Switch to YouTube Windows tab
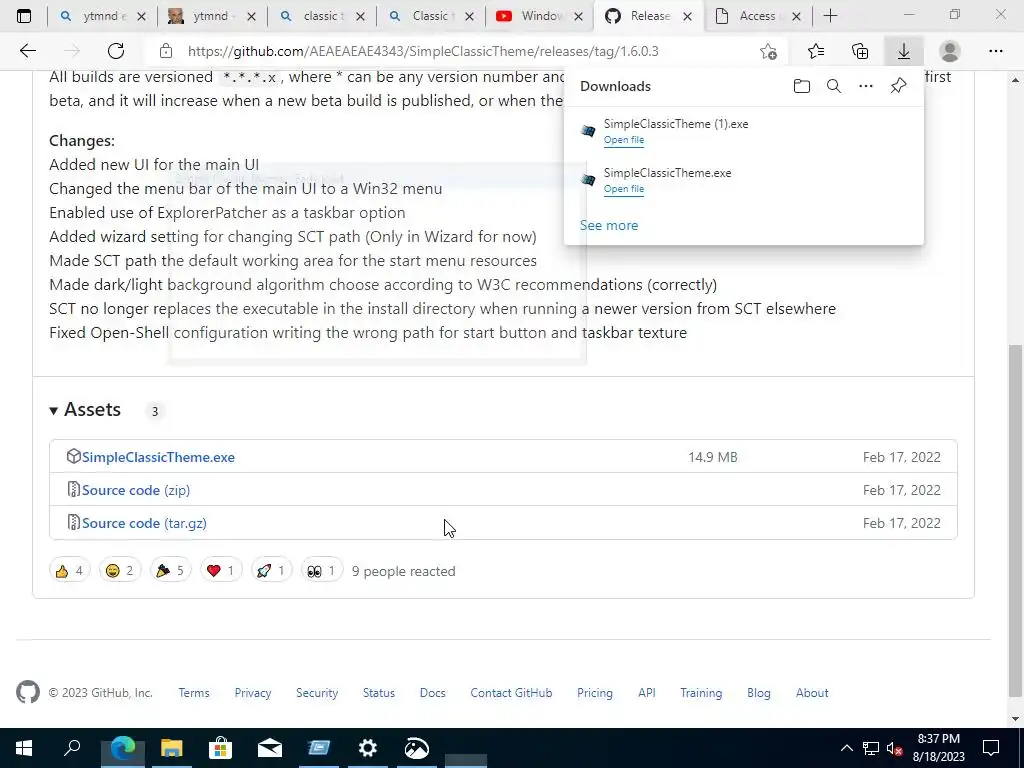This screenshot has height=768, width=1024. pyautogui.click(x=539, y=16)
